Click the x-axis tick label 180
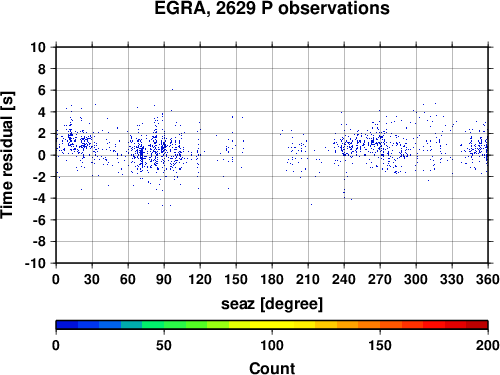This screenshot has height=375, width=500. [x=272, y=279]
